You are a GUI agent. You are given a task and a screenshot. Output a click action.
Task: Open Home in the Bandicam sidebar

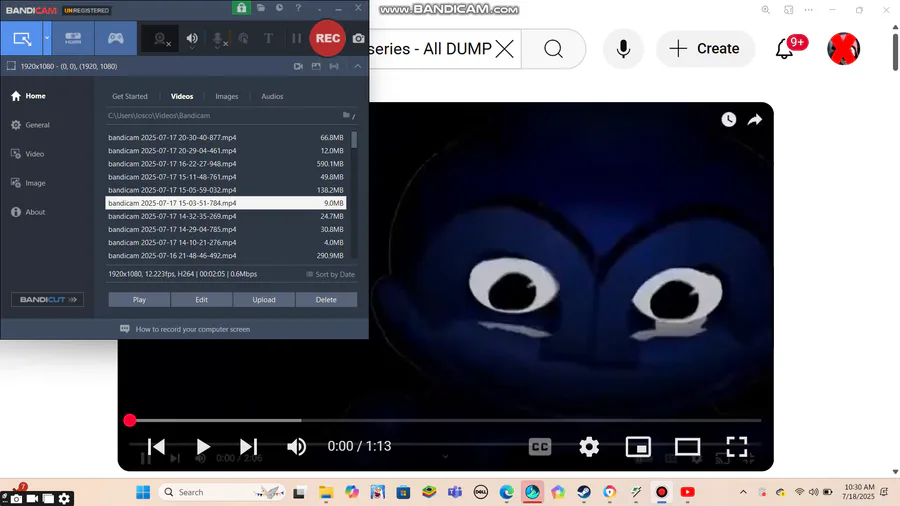pyautogui.click(x=28, y=96)
